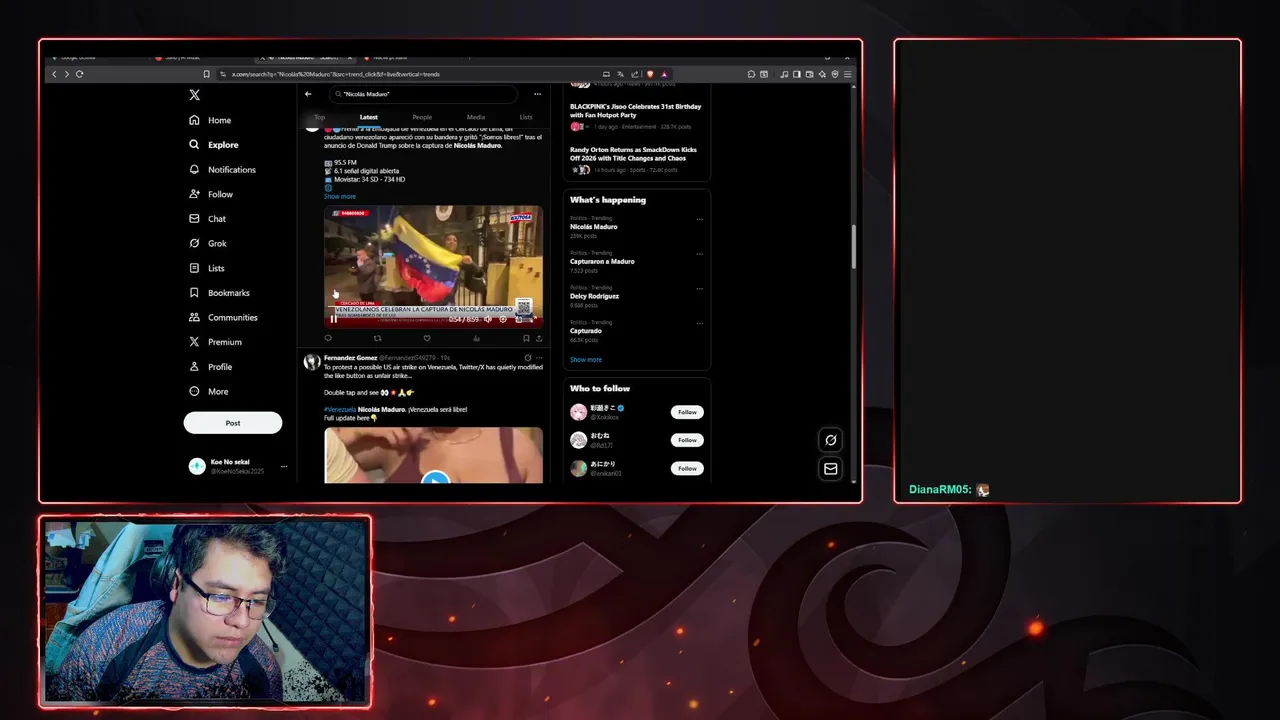Click the back arrow beside search box
The height and width of the screenshot is (720, 1280).
pyautogui.click(x=308, y=94)
